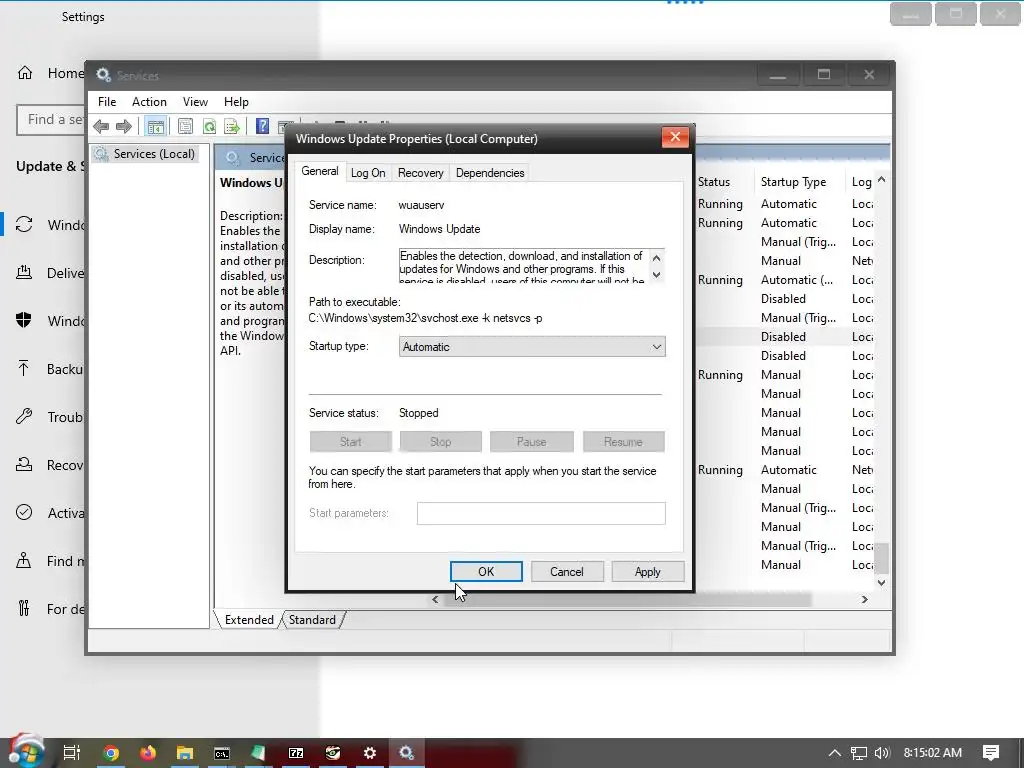Open File Explorer from taskbar
The height and width of the screenshot is (768, 1024).
[x=185, y=753]
